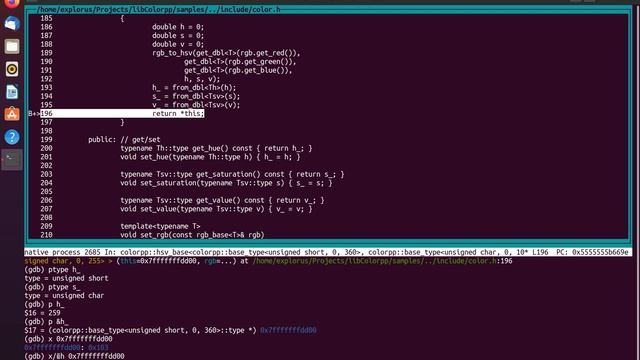
Task: Click set_saturation on line 204
Action: click(226, 183)
